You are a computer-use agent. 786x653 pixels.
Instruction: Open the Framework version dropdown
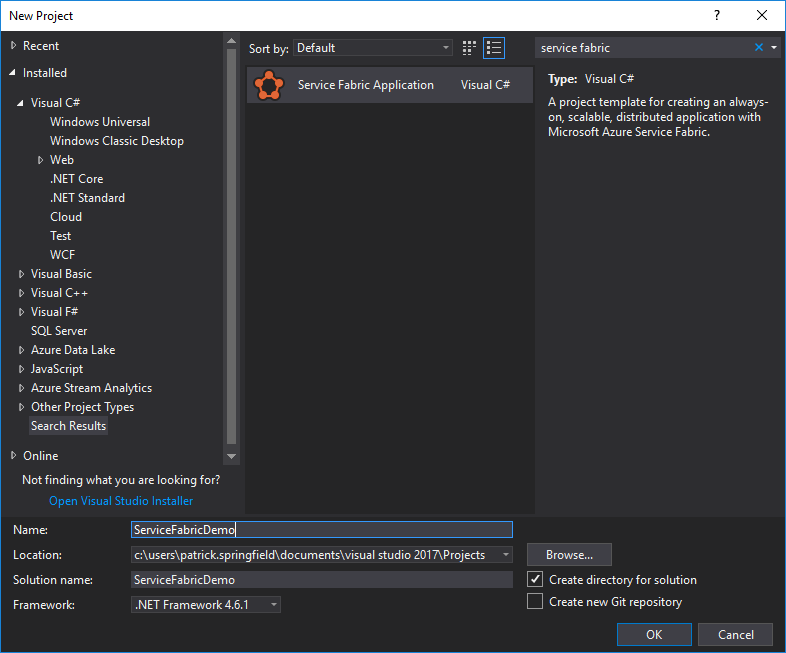click(x=274, y=605)
